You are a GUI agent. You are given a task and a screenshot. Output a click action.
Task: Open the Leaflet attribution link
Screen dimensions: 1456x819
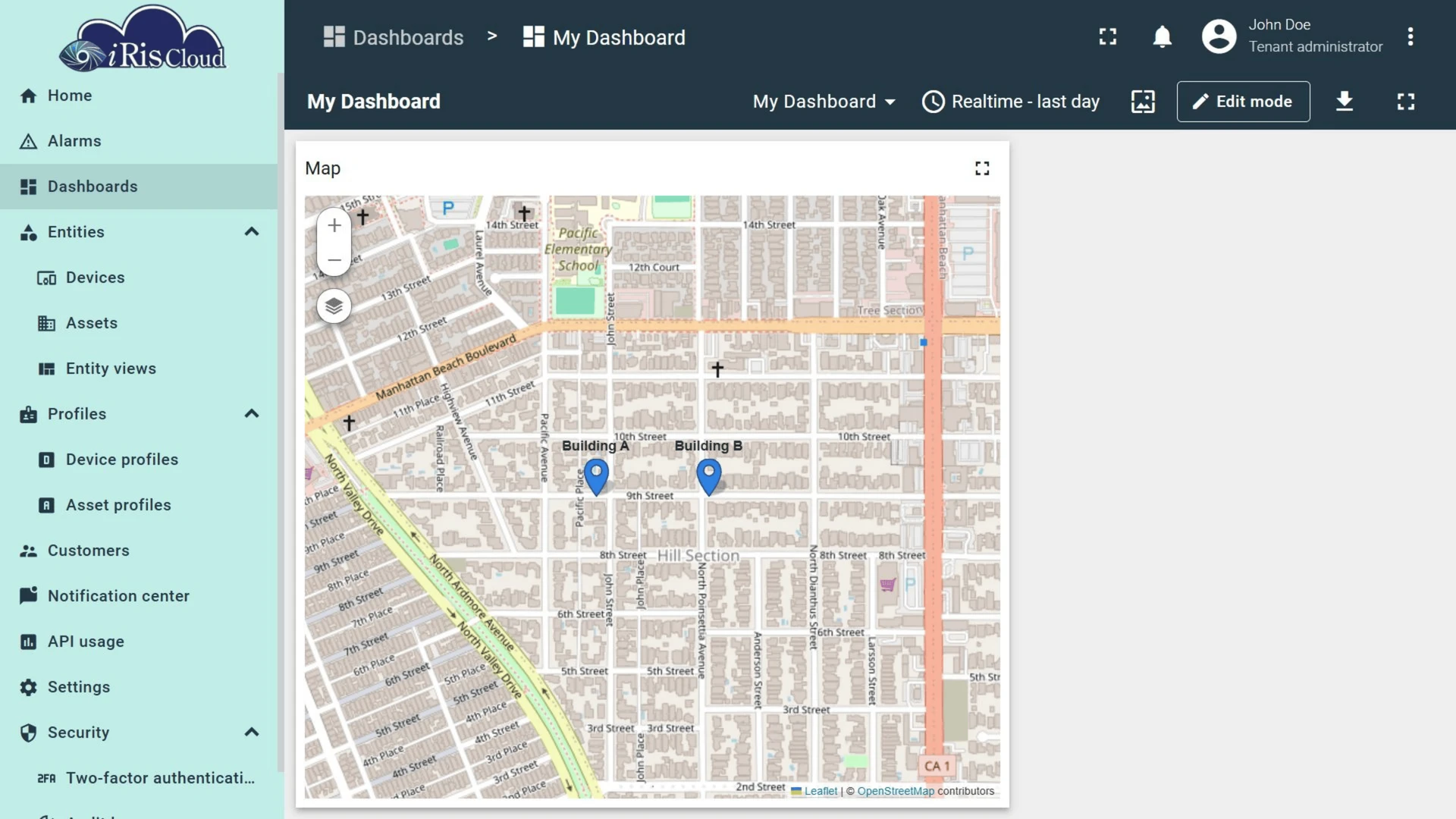(821, 791)
